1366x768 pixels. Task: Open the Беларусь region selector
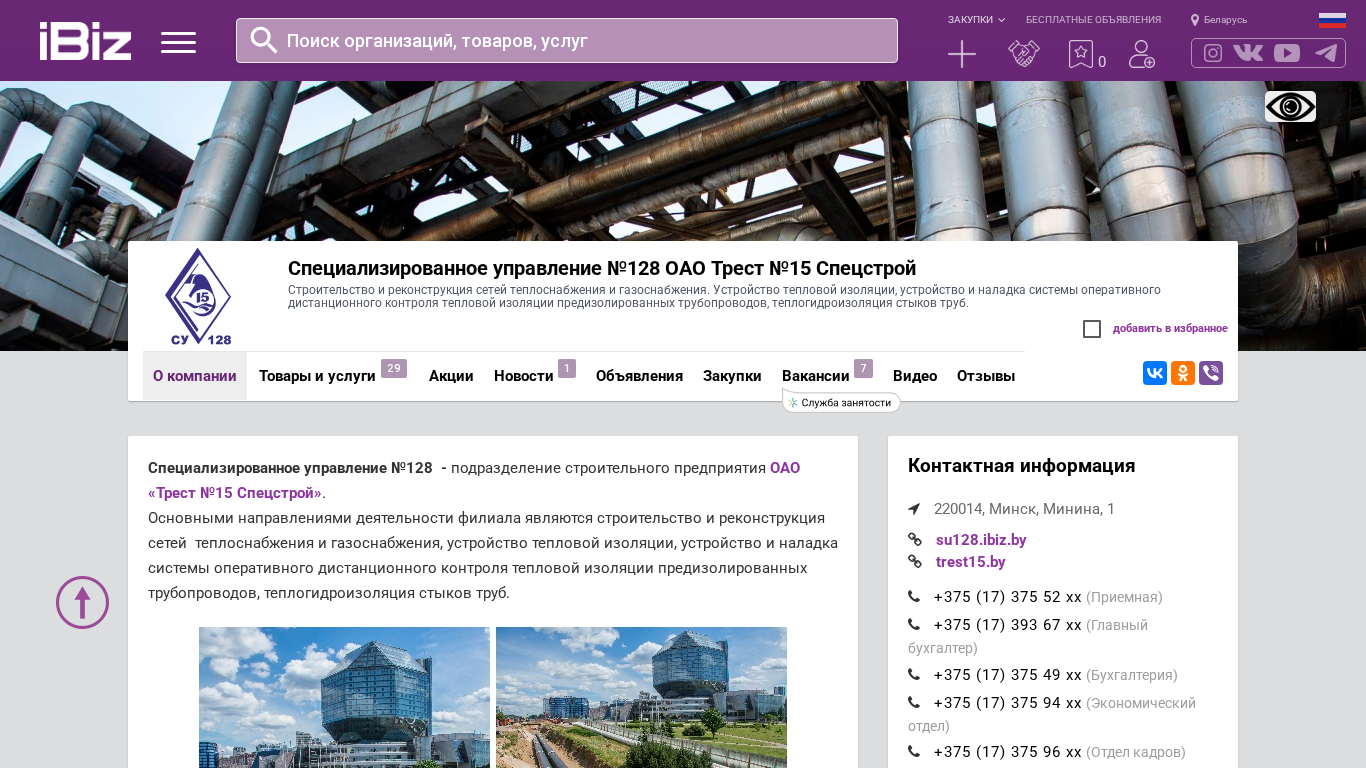point(1219,20)
